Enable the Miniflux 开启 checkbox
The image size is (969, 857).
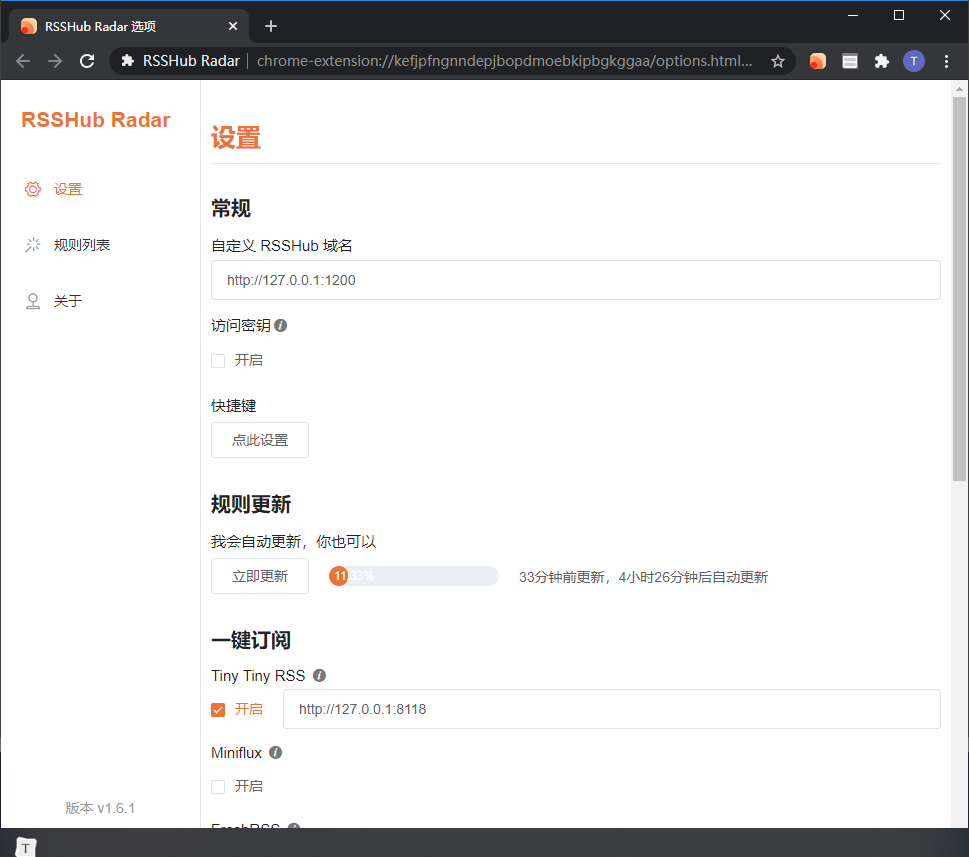click(x=218, y=787)
